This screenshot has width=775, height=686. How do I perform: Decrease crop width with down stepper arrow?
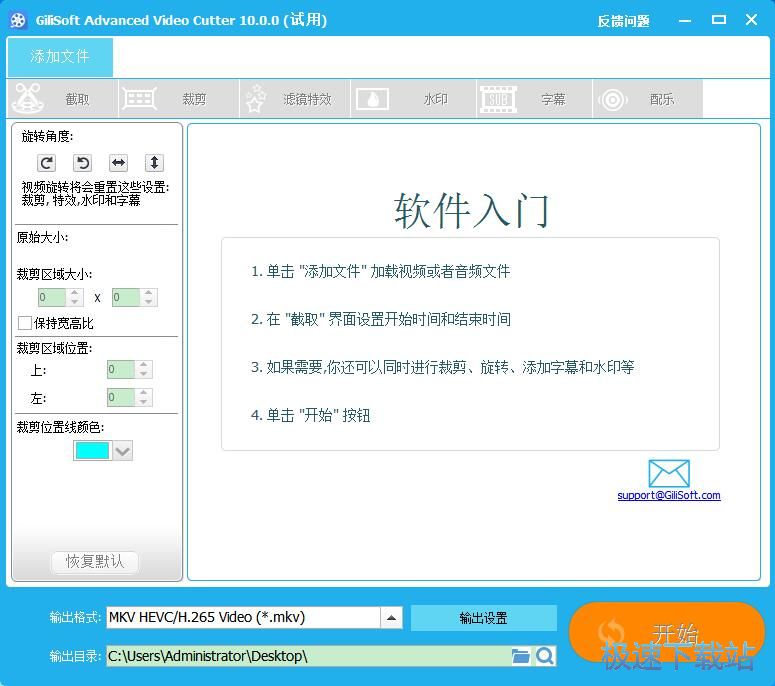[x=75, y=302]
